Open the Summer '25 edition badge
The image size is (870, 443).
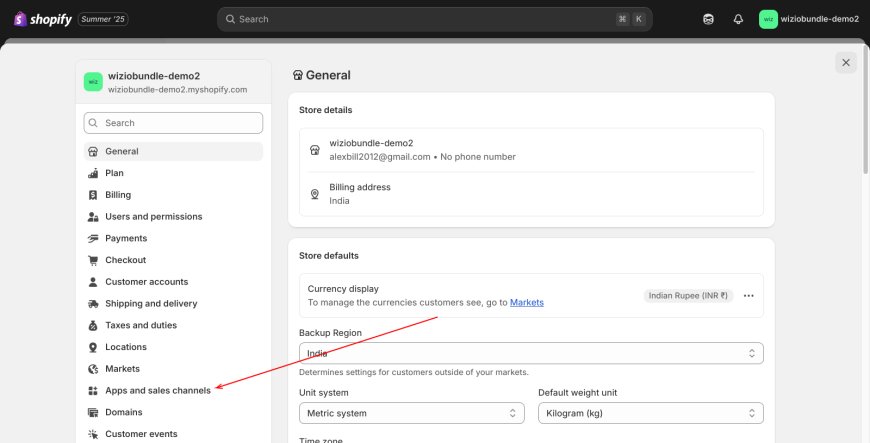click(x=103, y=19)
